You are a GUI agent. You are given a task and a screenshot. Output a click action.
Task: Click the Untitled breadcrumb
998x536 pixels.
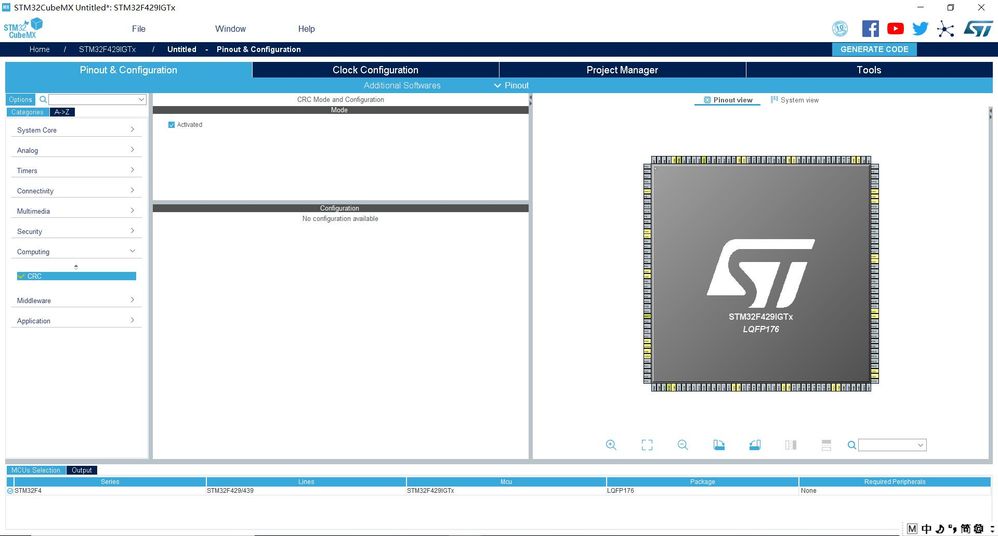click(x=181, y=49)
